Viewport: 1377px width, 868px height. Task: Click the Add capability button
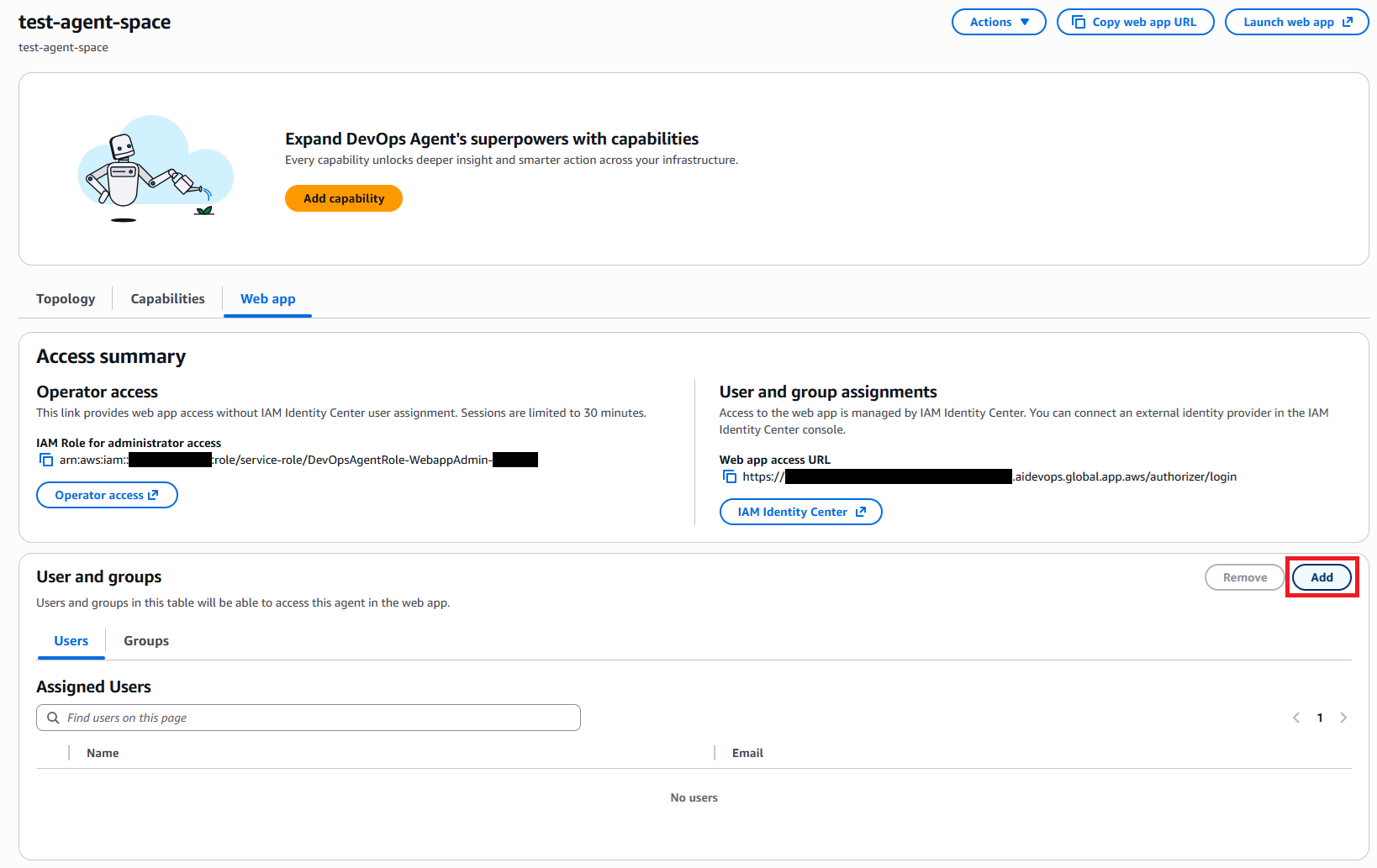[x=343, y=198]
